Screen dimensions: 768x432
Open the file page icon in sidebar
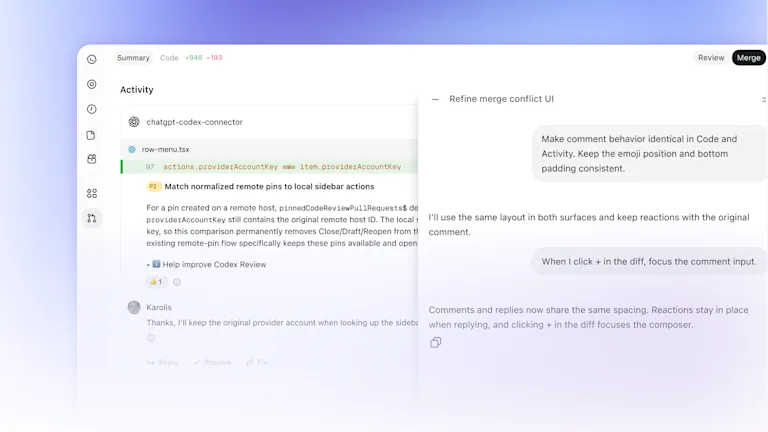(91, 135)
